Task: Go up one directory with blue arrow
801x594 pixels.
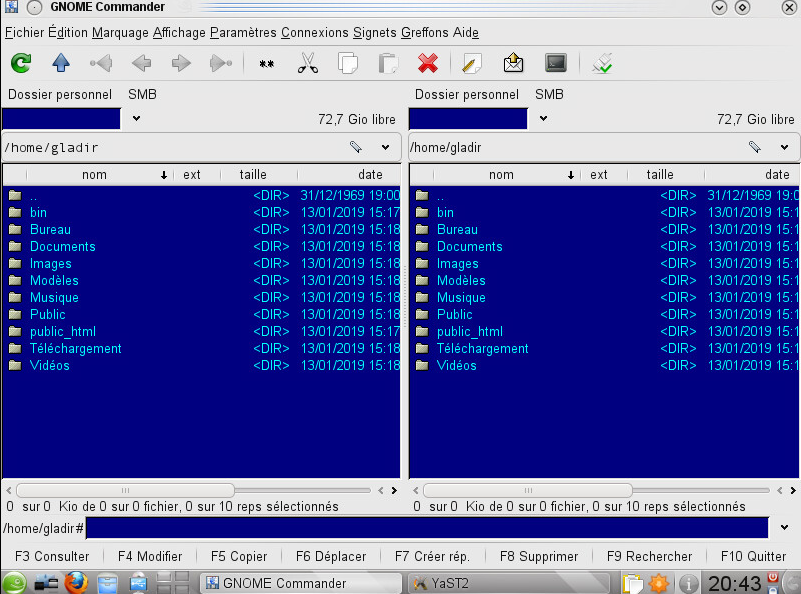Action: point(61,63)
